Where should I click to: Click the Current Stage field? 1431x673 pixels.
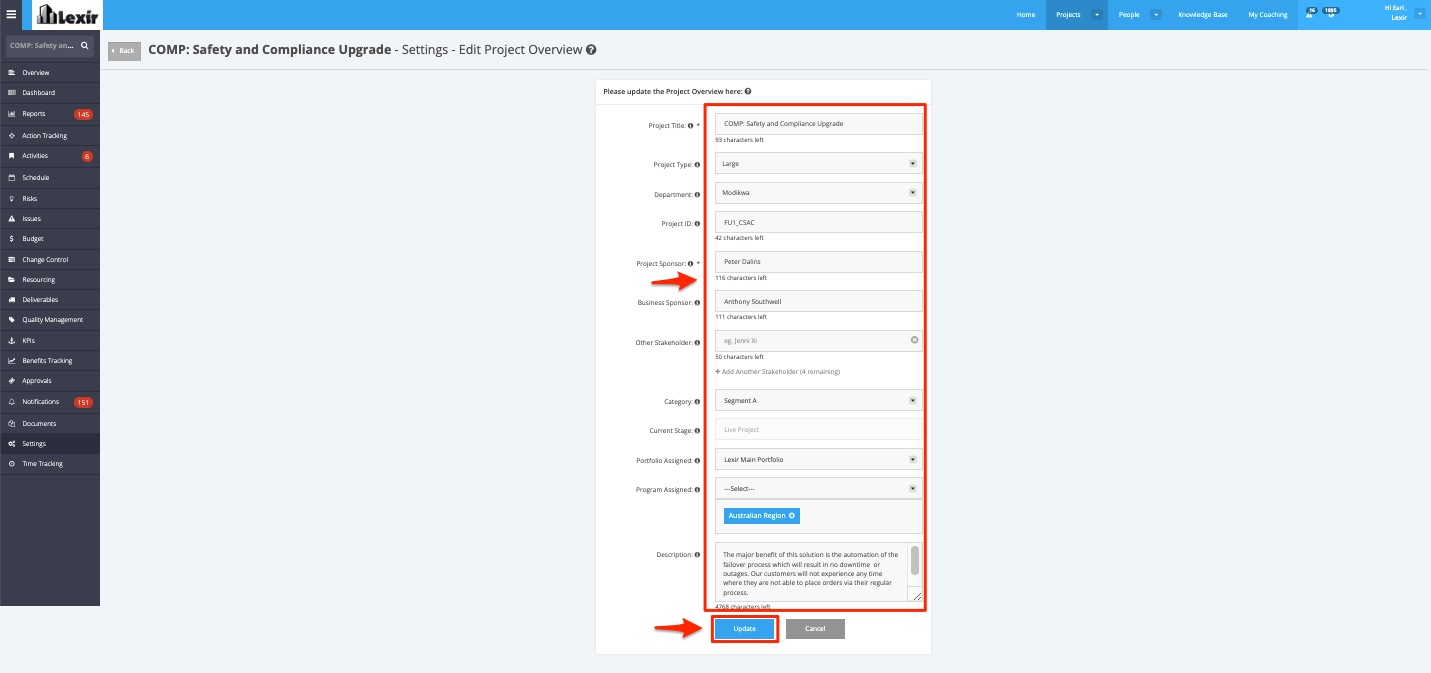(x=819, y=430)
